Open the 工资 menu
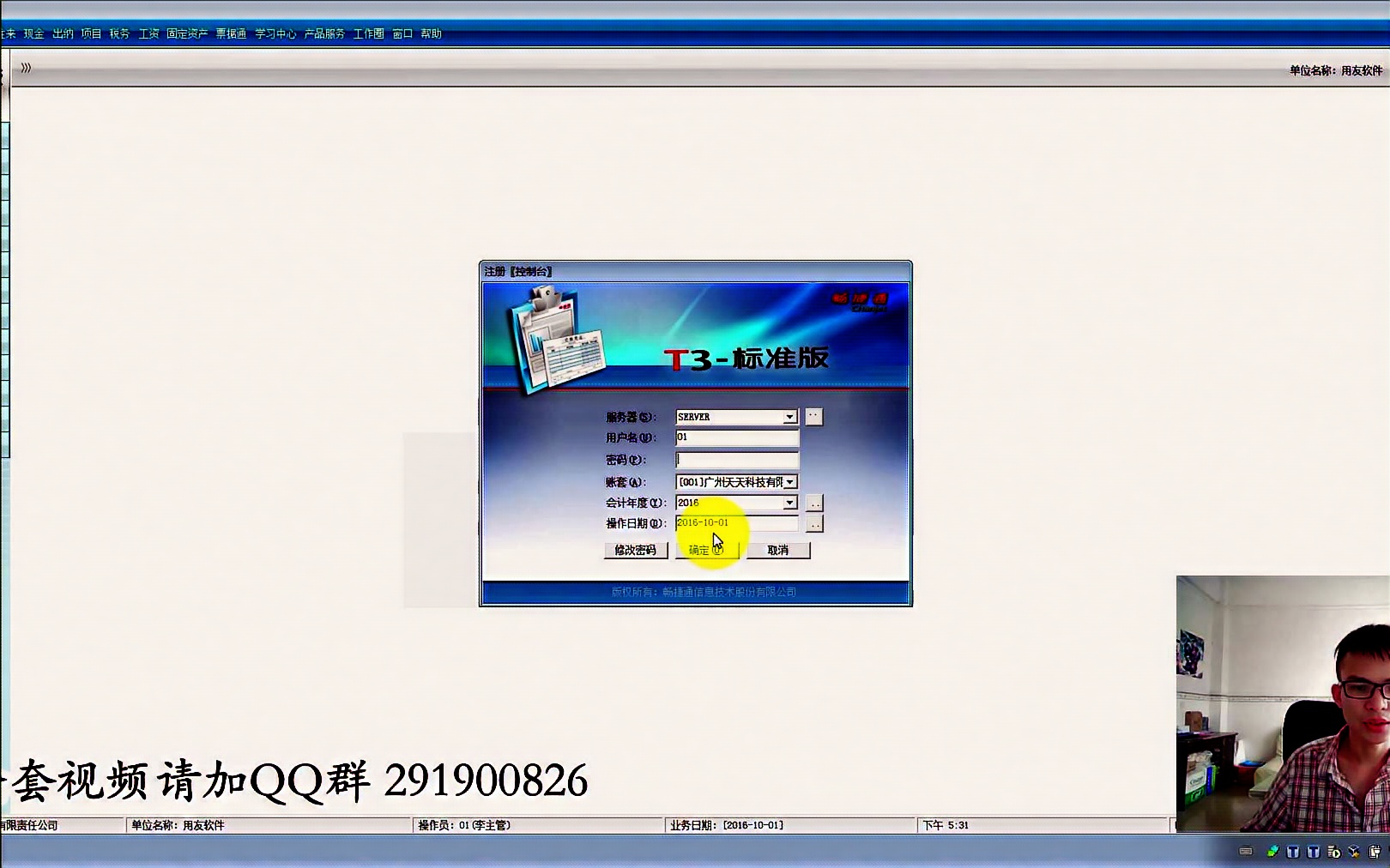Image resolution: width=1390 pixels, height=868 pixels. [x=148, y=34]
